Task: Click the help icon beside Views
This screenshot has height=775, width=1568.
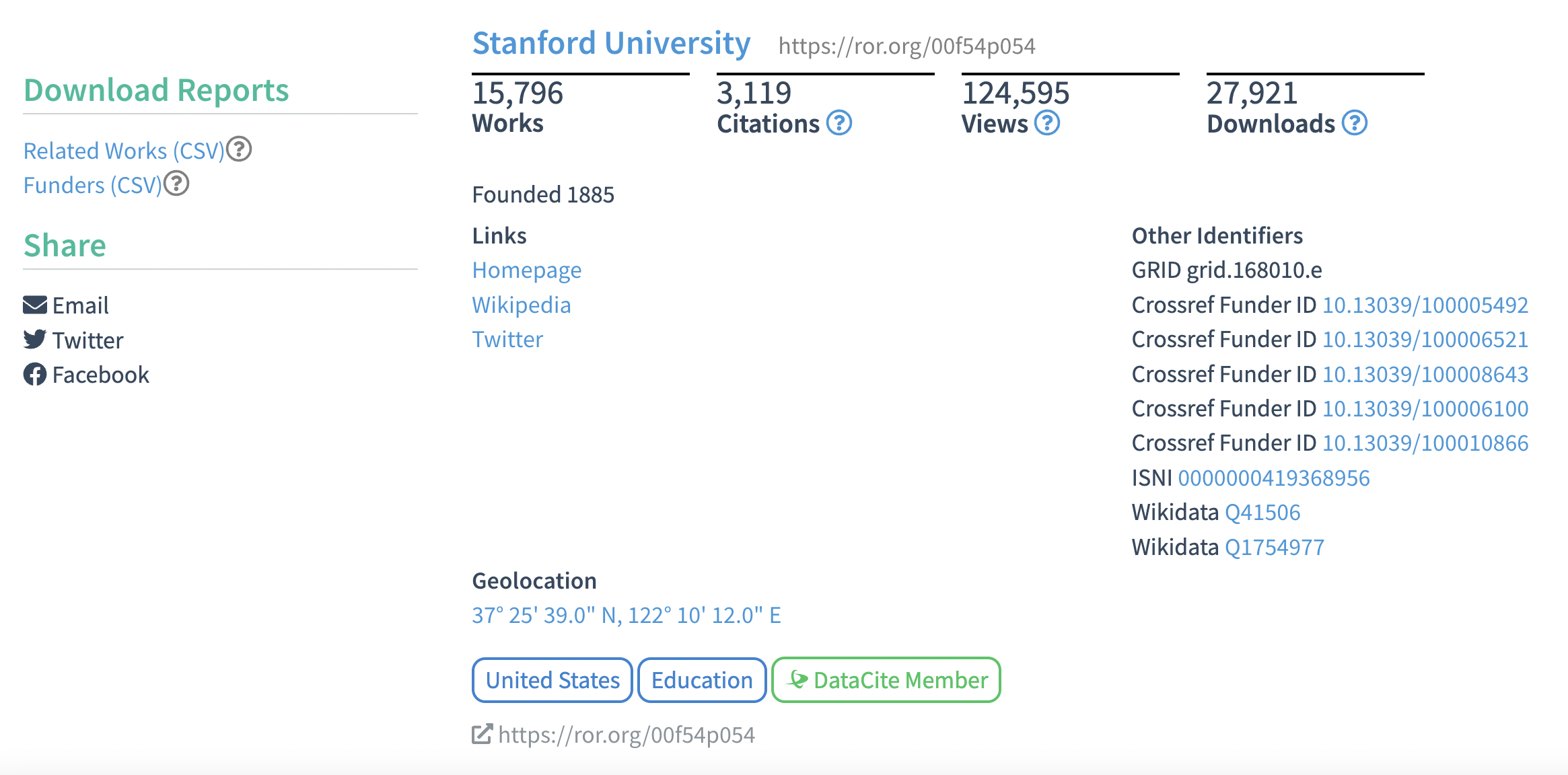Action: coord(1046,123)
